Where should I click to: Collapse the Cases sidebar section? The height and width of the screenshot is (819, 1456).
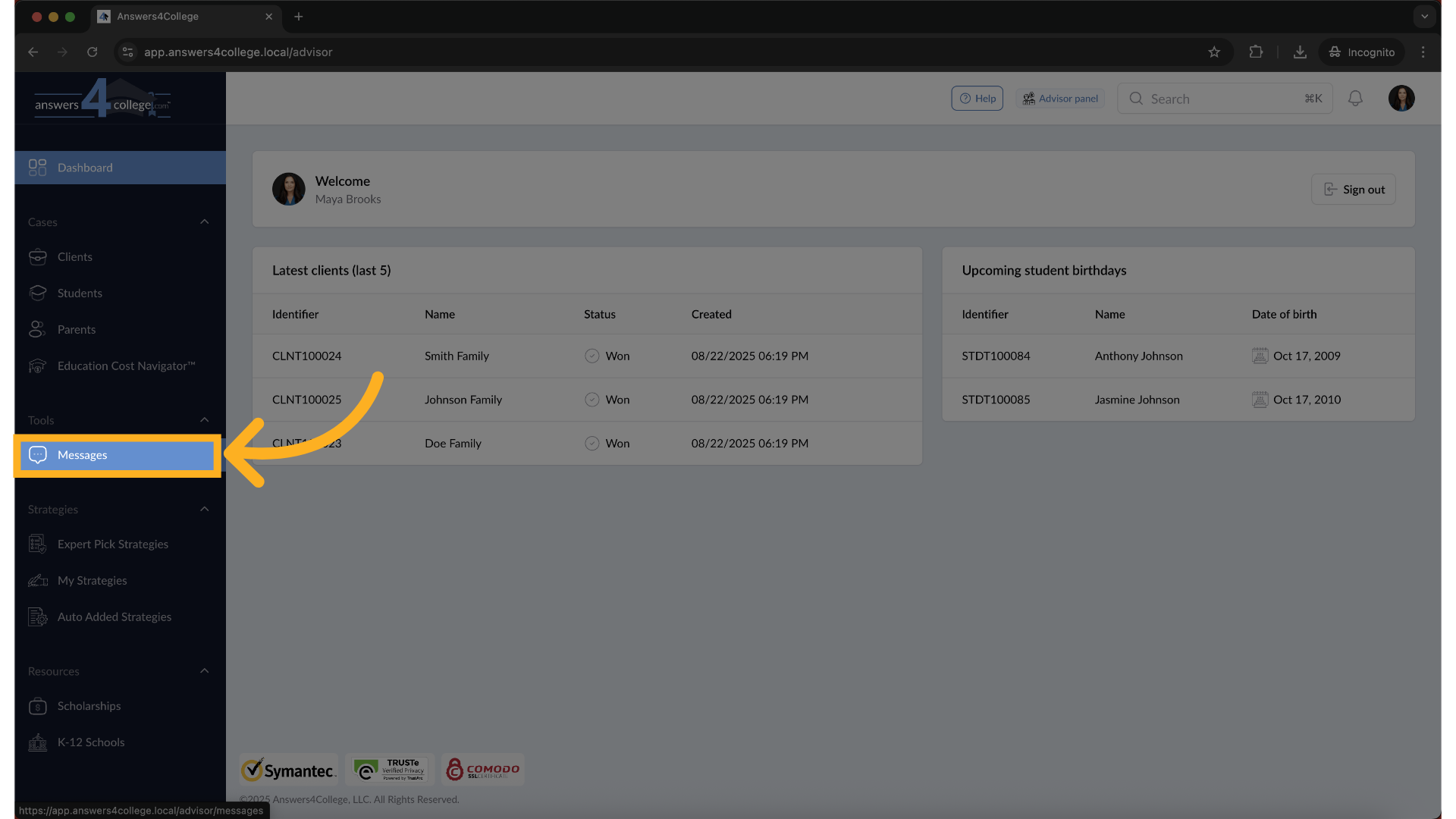pyautogui.click(x=204, y=222)
